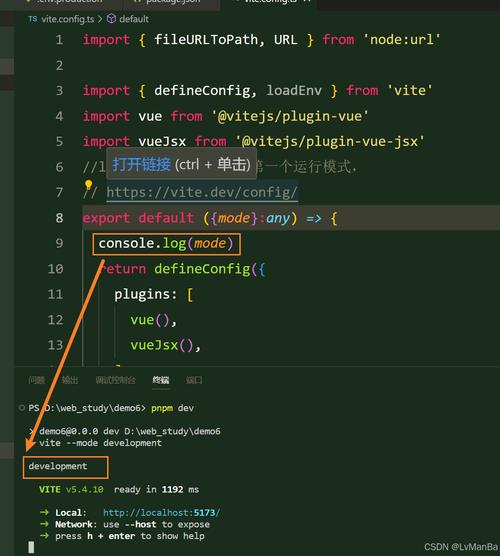This screenshot has width=500, height=556.
Task: Open the default symbol breadcrumb dropdown
Action: click(x=134, y=19)
